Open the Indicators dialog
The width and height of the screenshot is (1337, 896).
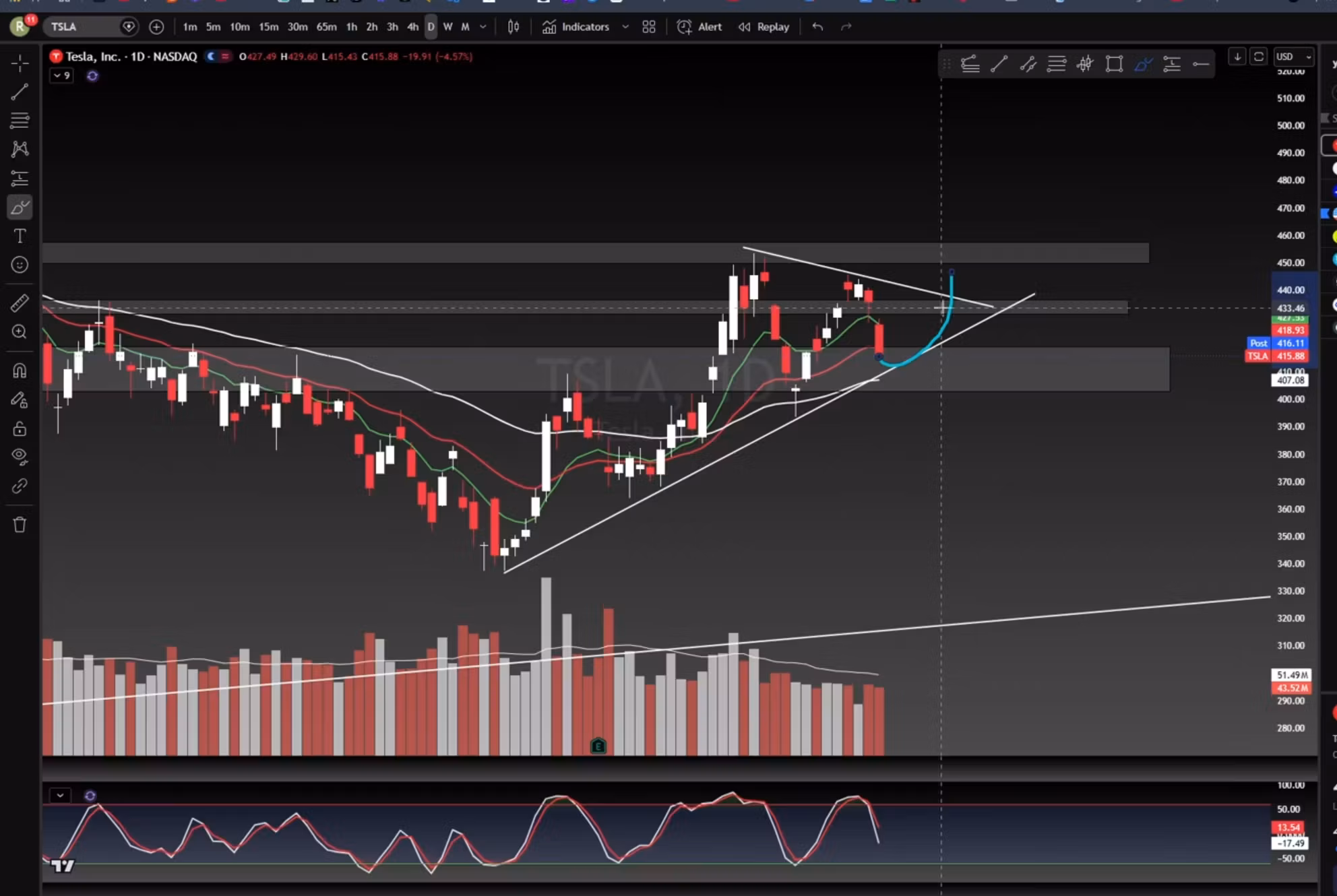point(576,27)
